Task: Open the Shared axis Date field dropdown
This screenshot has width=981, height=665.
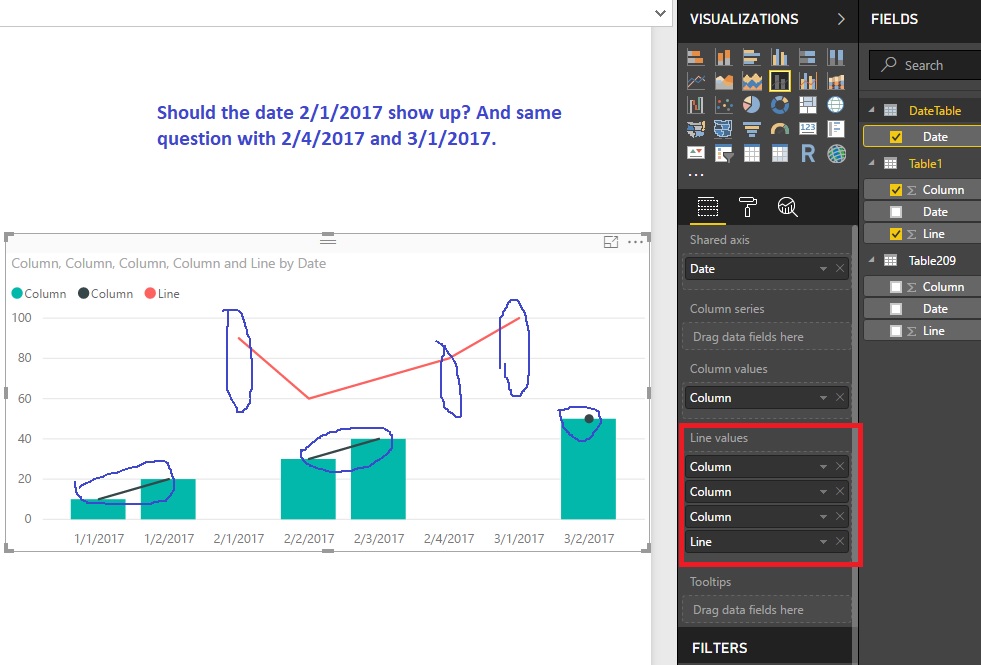Action: [x=823, y=269]
